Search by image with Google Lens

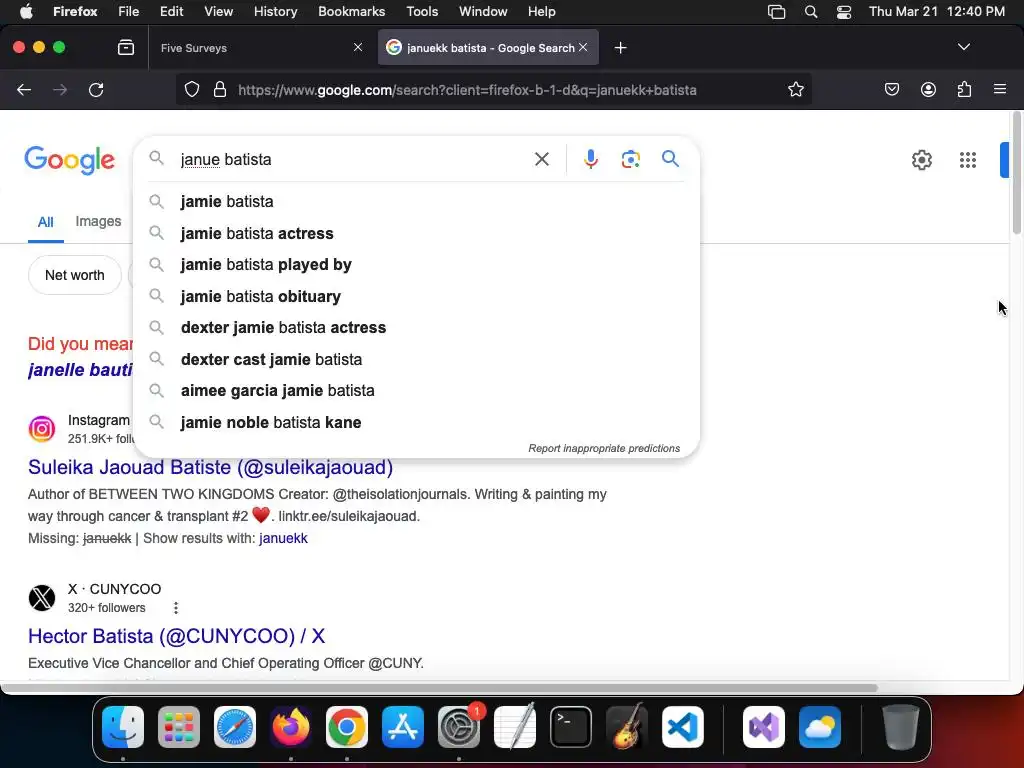click(x=630, y=159)
